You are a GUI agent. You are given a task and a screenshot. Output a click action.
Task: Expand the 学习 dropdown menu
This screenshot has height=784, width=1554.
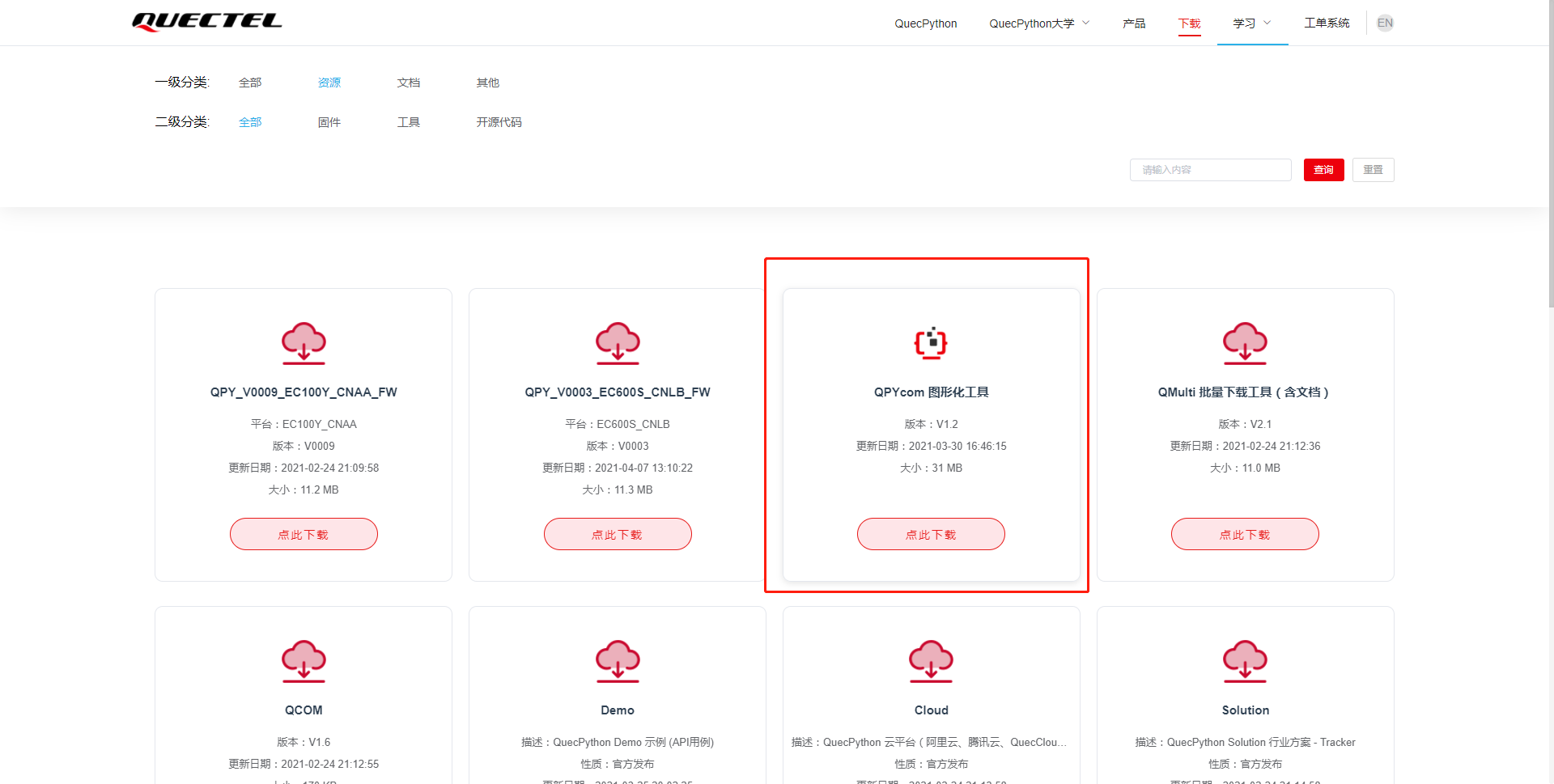coord(1252,23)
